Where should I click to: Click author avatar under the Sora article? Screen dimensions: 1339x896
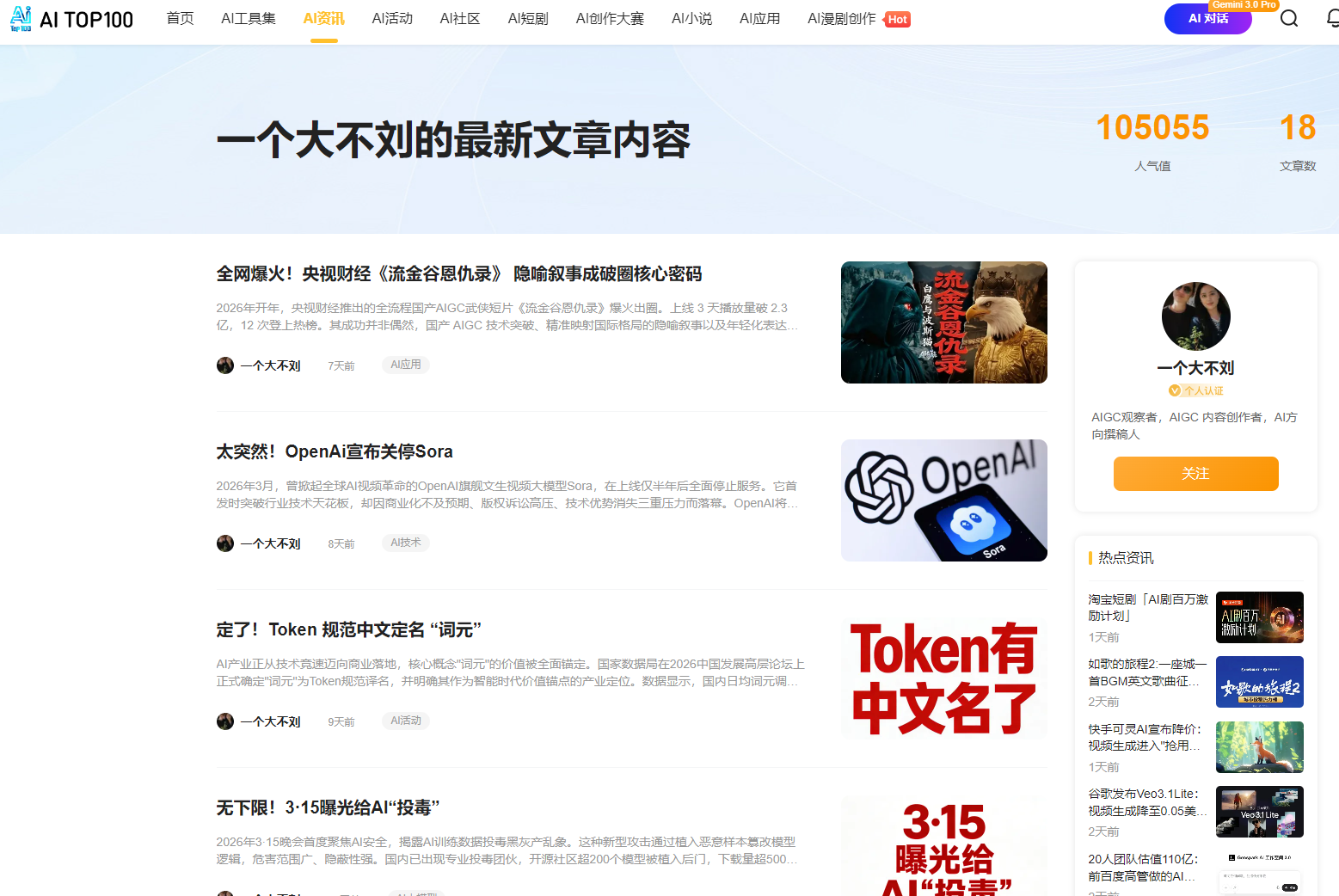(225, 543)
